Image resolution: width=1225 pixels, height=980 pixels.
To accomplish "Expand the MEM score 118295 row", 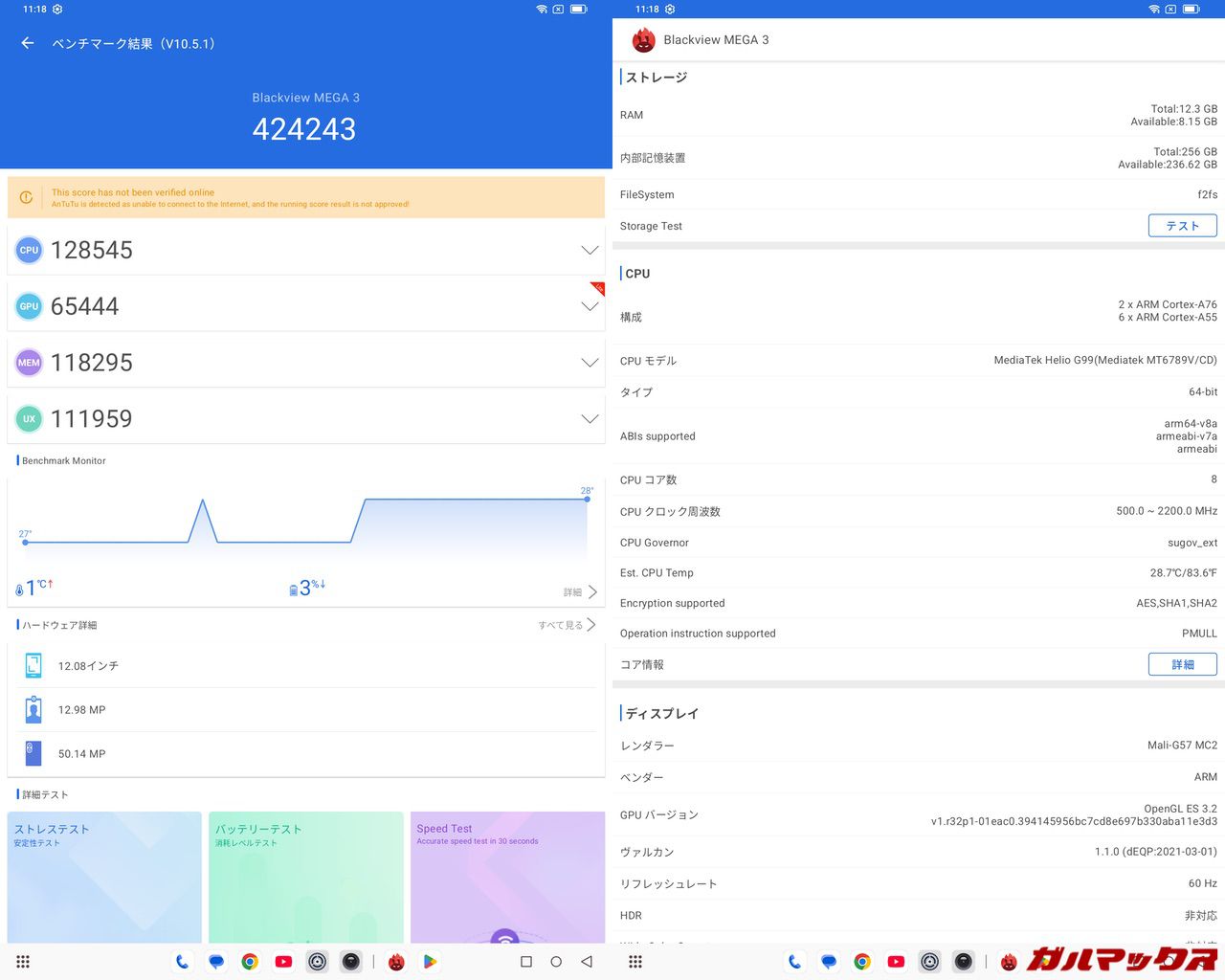I will (x=590, y=363).
